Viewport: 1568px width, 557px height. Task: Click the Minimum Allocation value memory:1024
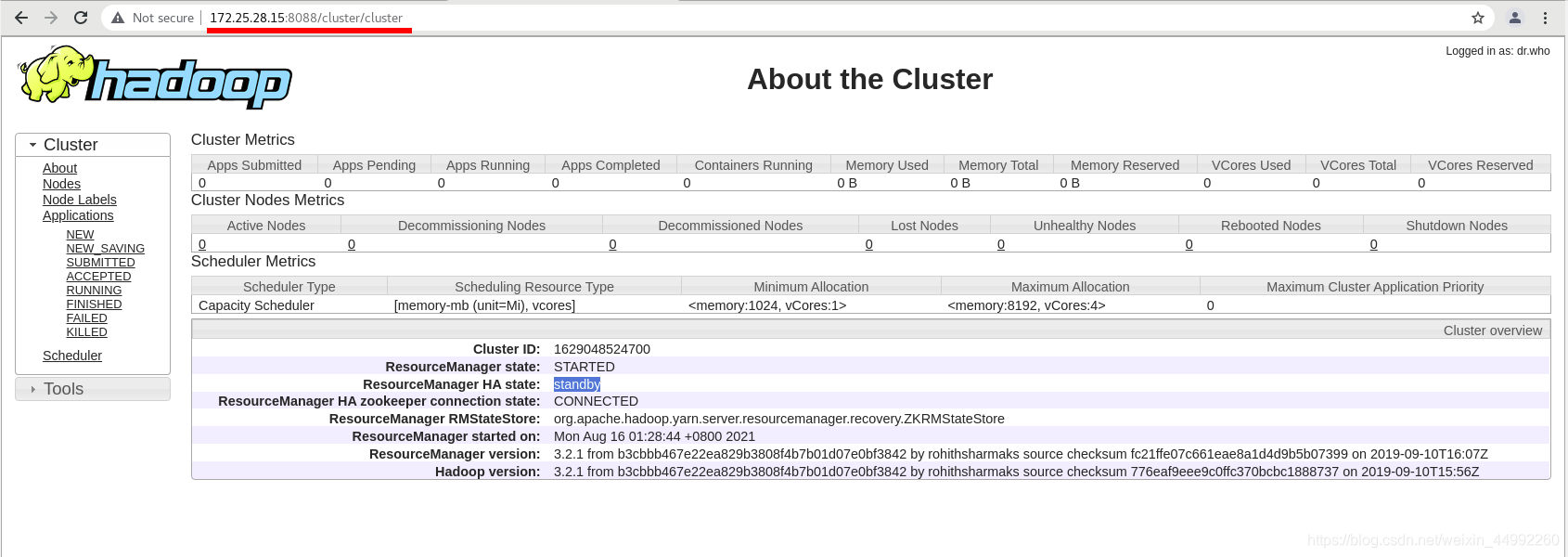pyautogui.click(x=767, y=305)
